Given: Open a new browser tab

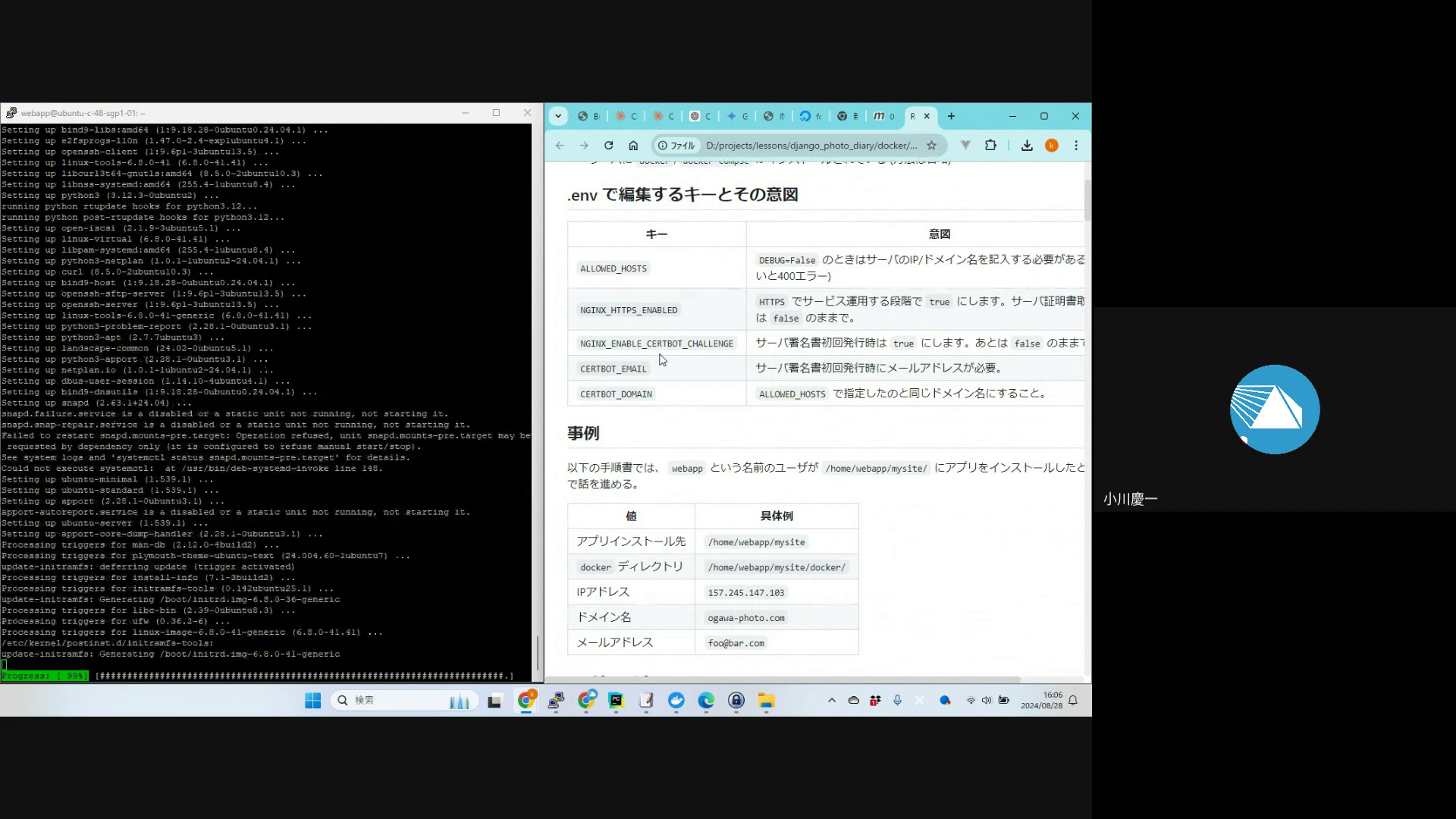Looking at the screenshot, I should click(x=951, y=116).
